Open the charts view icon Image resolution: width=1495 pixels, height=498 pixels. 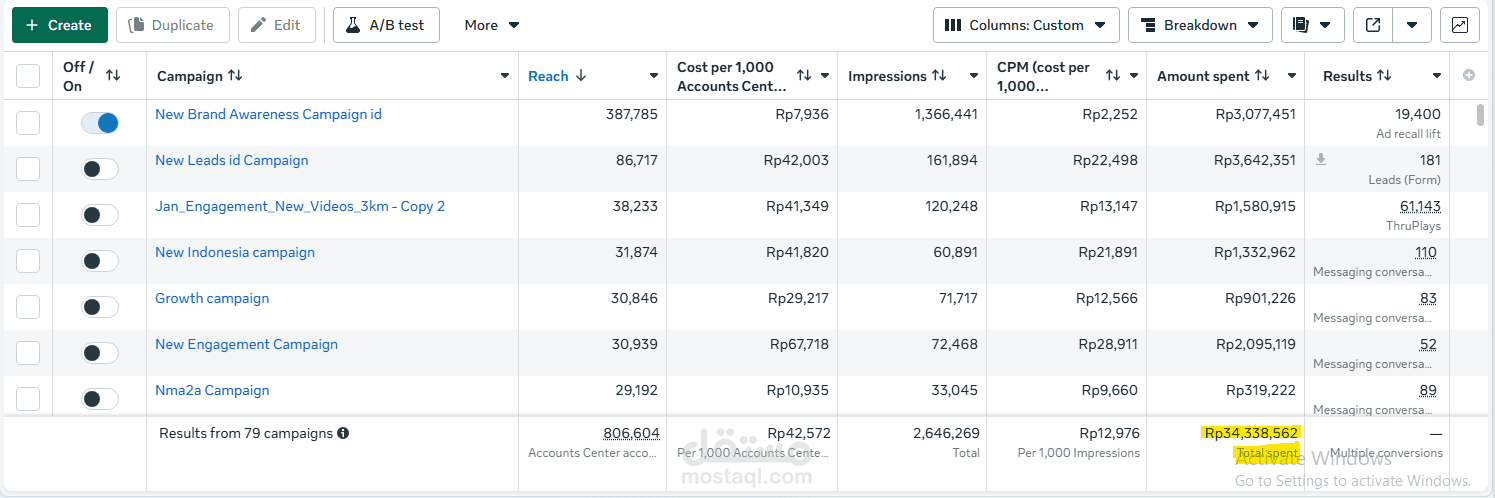coord(1459,25)
